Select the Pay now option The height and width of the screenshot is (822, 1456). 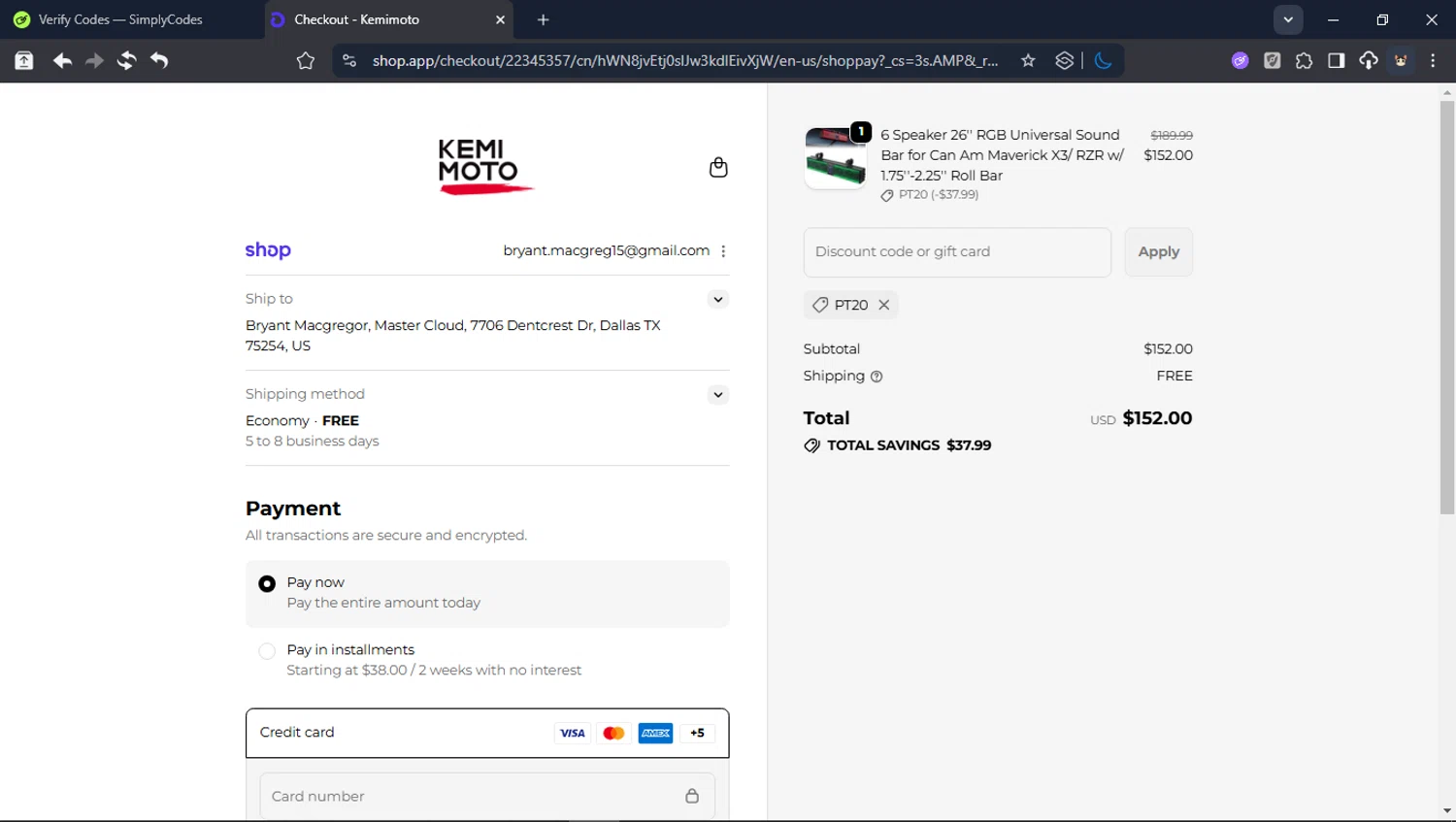(x=267, y=583)
